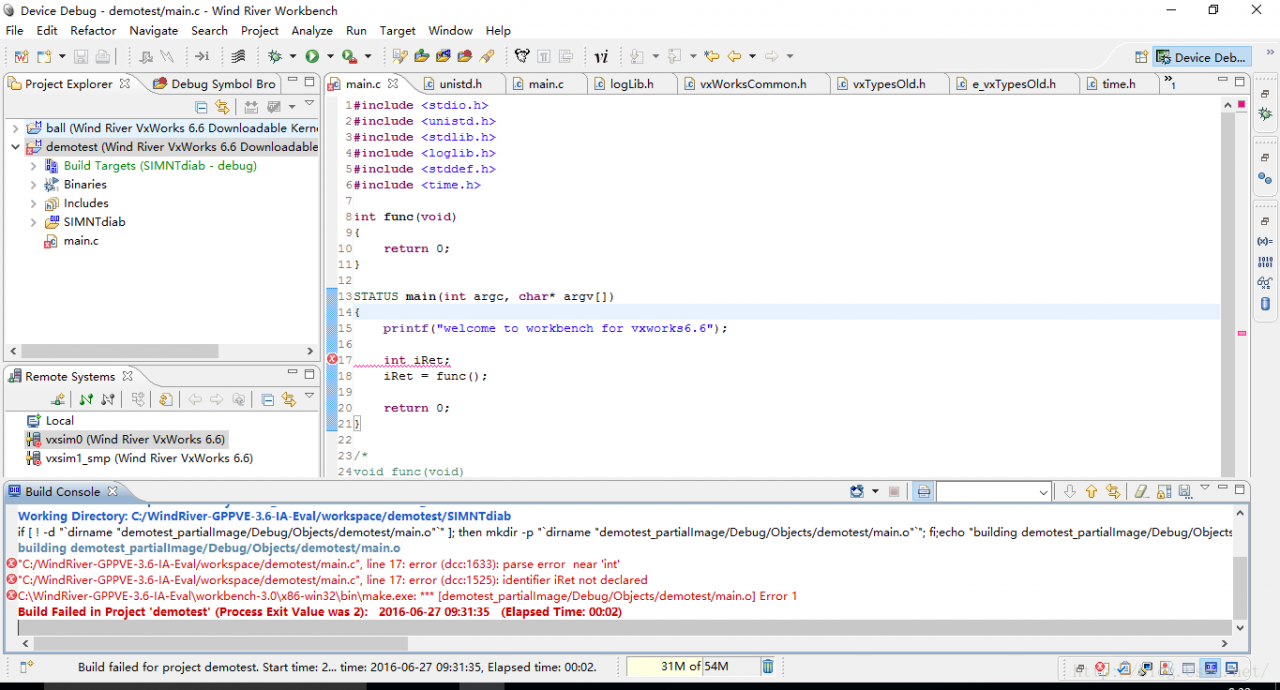This screenshot has width=1280, height=690.
Task: Minimize the Build Console view
Action: click(x=1224, y=489)
